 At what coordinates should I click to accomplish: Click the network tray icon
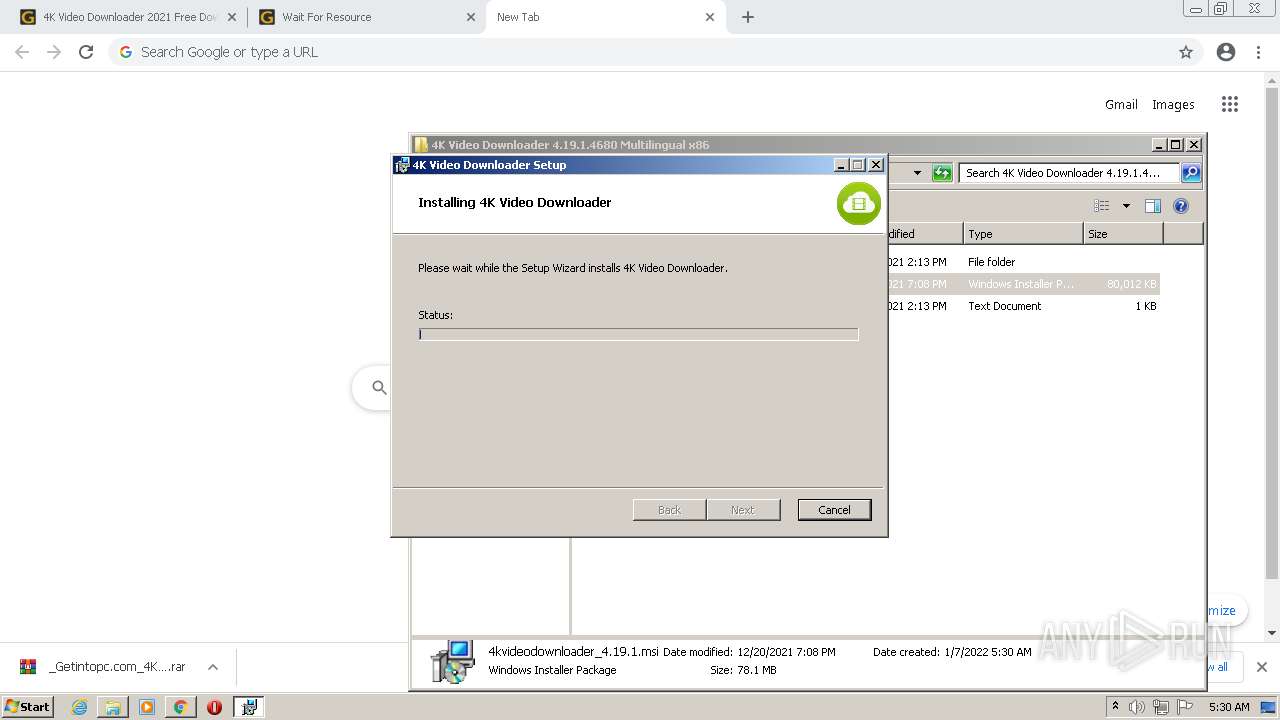(1160, 707)
